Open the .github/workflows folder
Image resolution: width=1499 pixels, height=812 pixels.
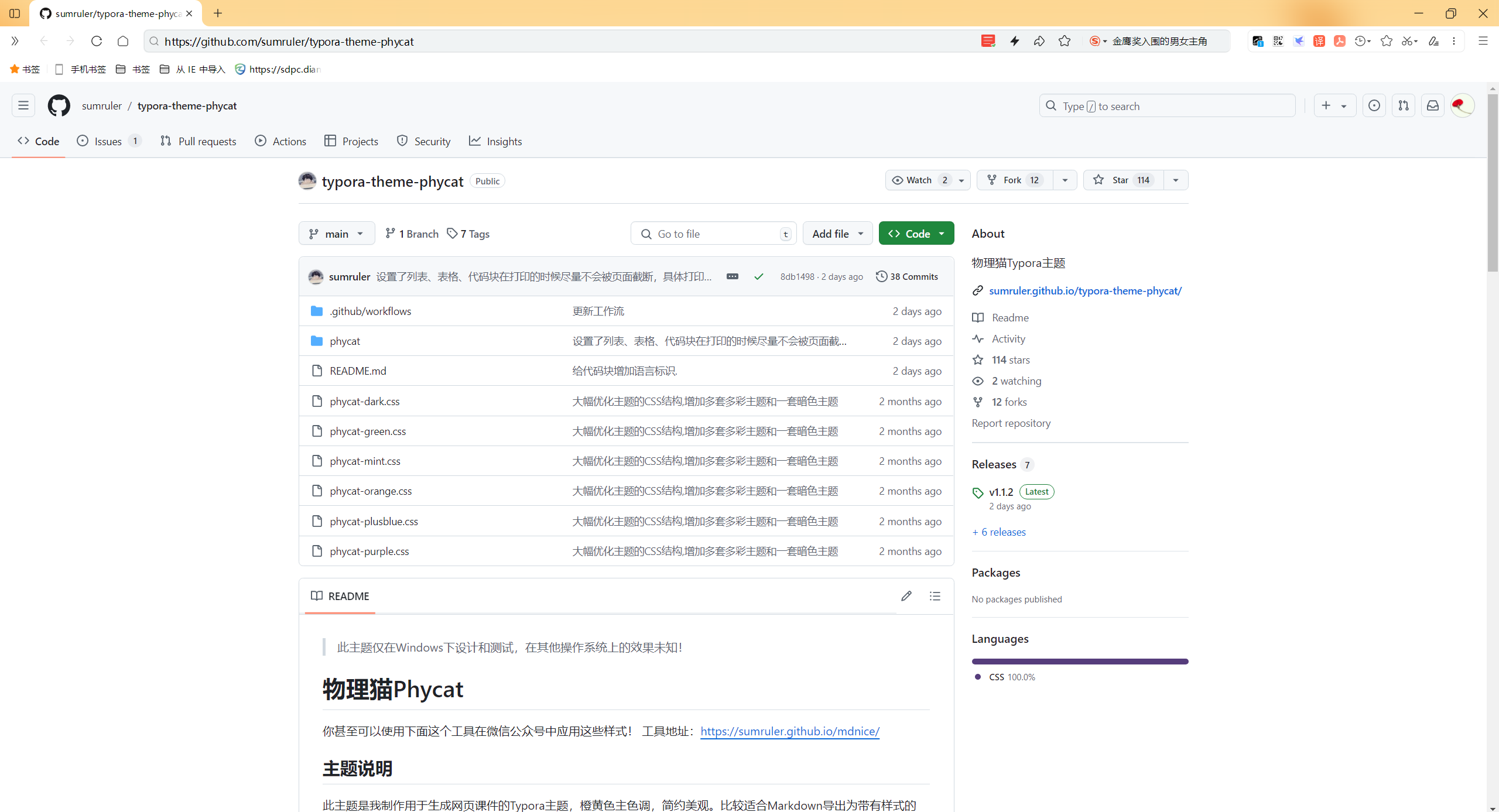pos(371,311)
